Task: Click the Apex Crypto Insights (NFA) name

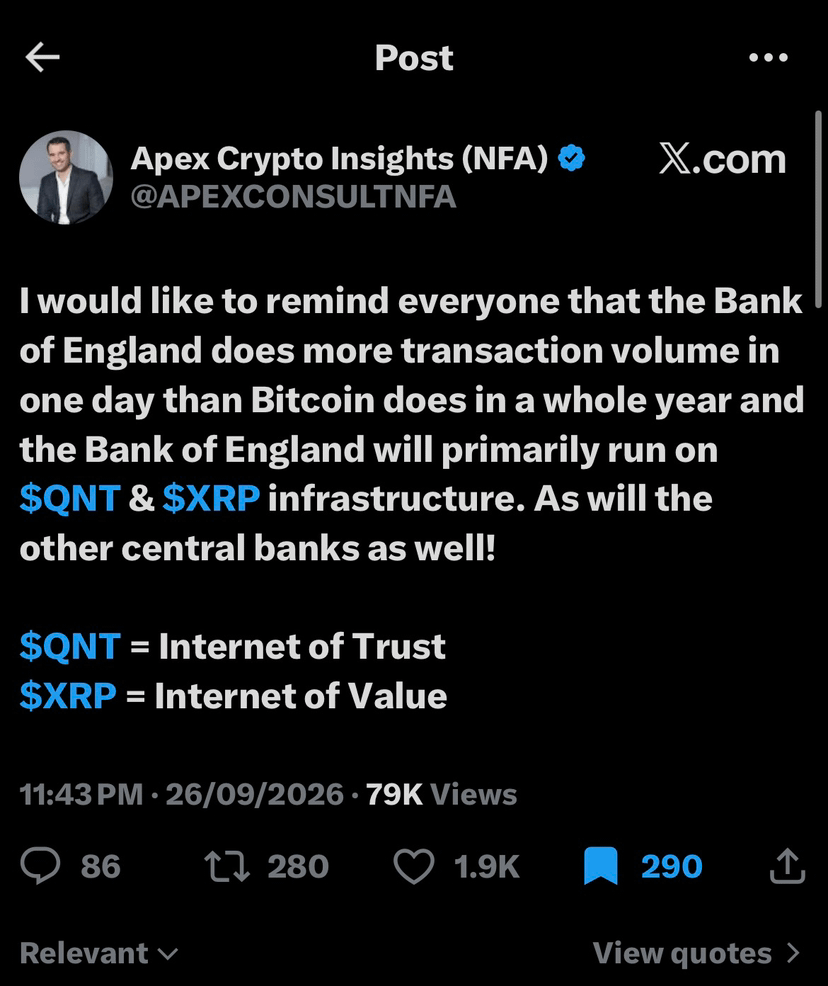Action: pos(339,158)
